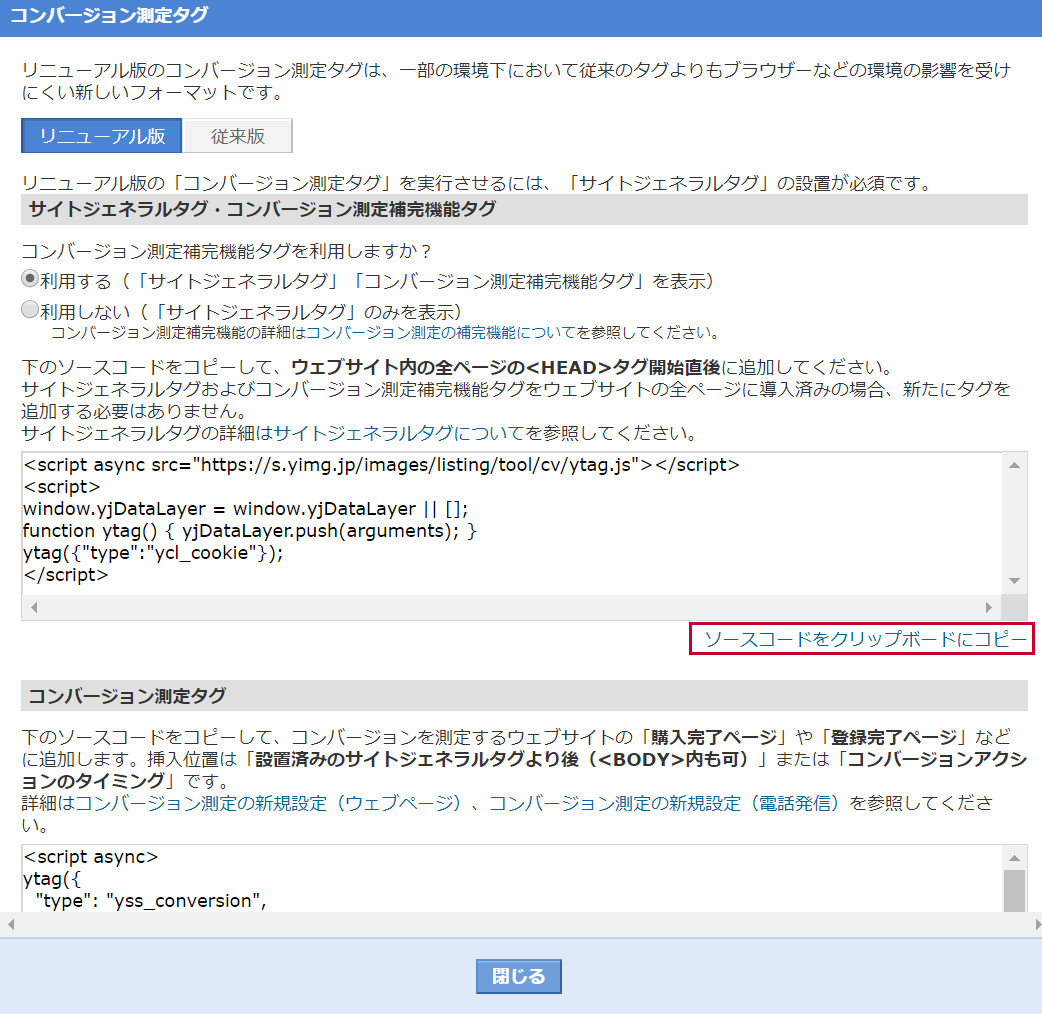The image size is (1042, 1014).
Task: Click right arrow of site general code horizontal scrollbar
Action: 989,607
